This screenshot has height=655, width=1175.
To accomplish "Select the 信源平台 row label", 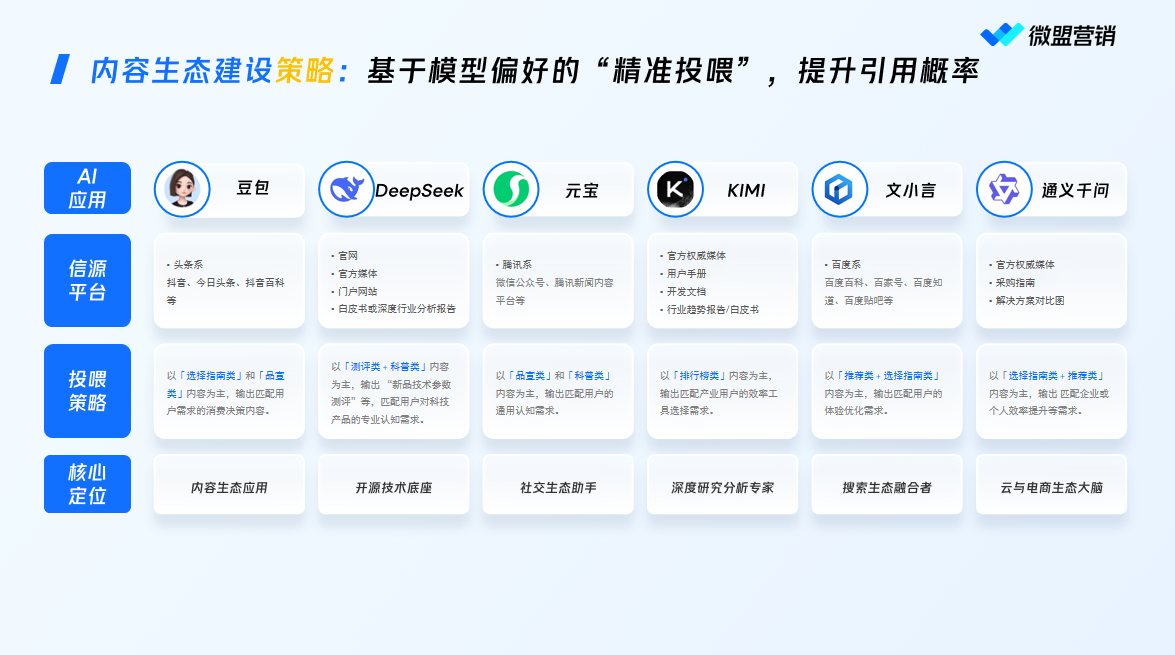I will click(87, 280).
